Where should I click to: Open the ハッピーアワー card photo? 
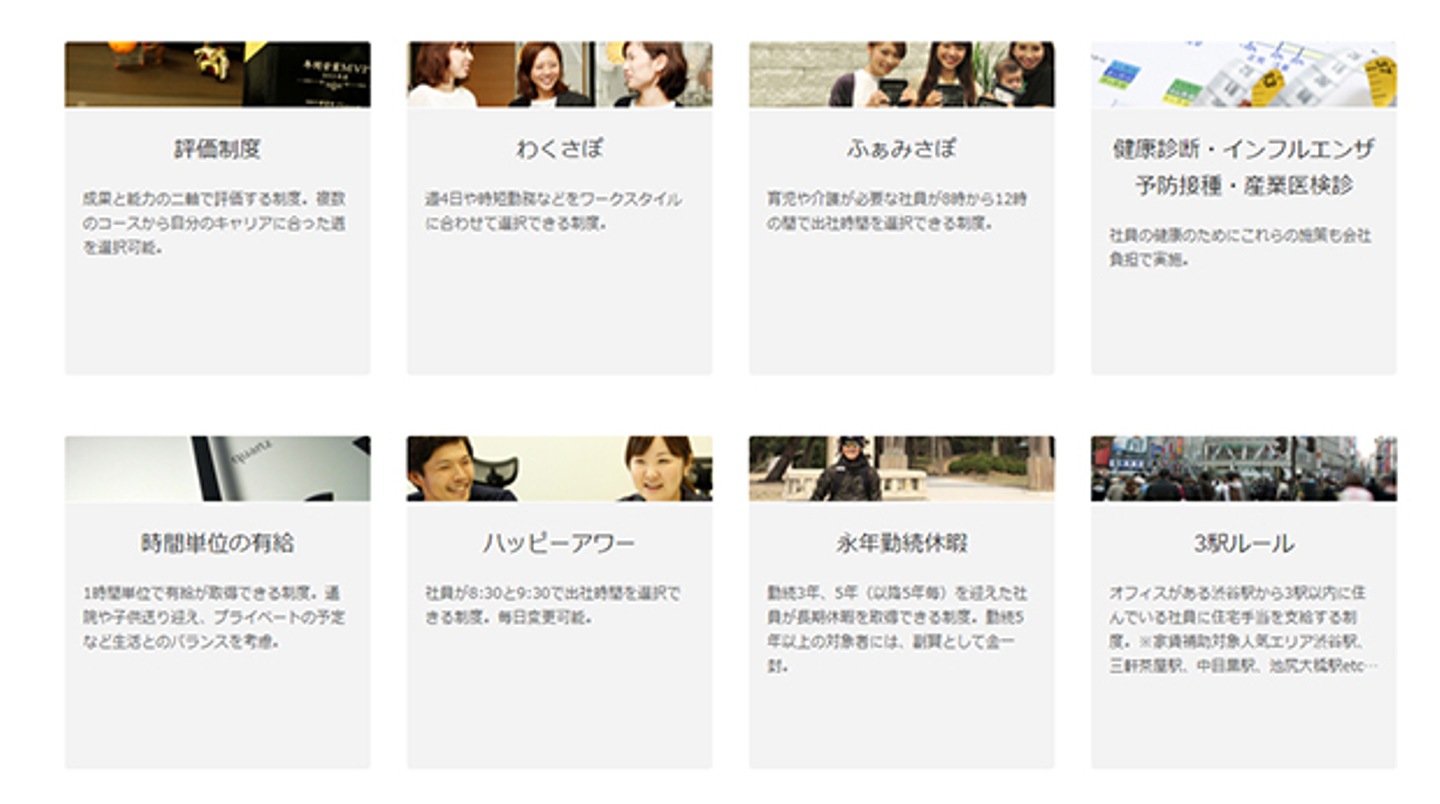(559, 468)
